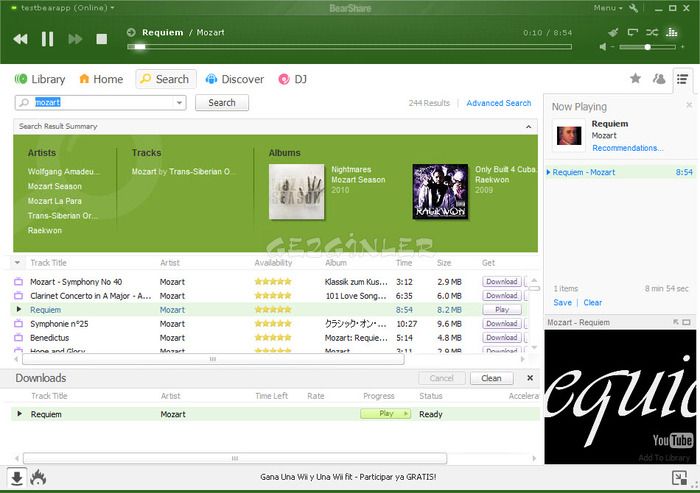700x493 pixels.
Task: Open the Menu dropdown
Action: pos(608,8)
